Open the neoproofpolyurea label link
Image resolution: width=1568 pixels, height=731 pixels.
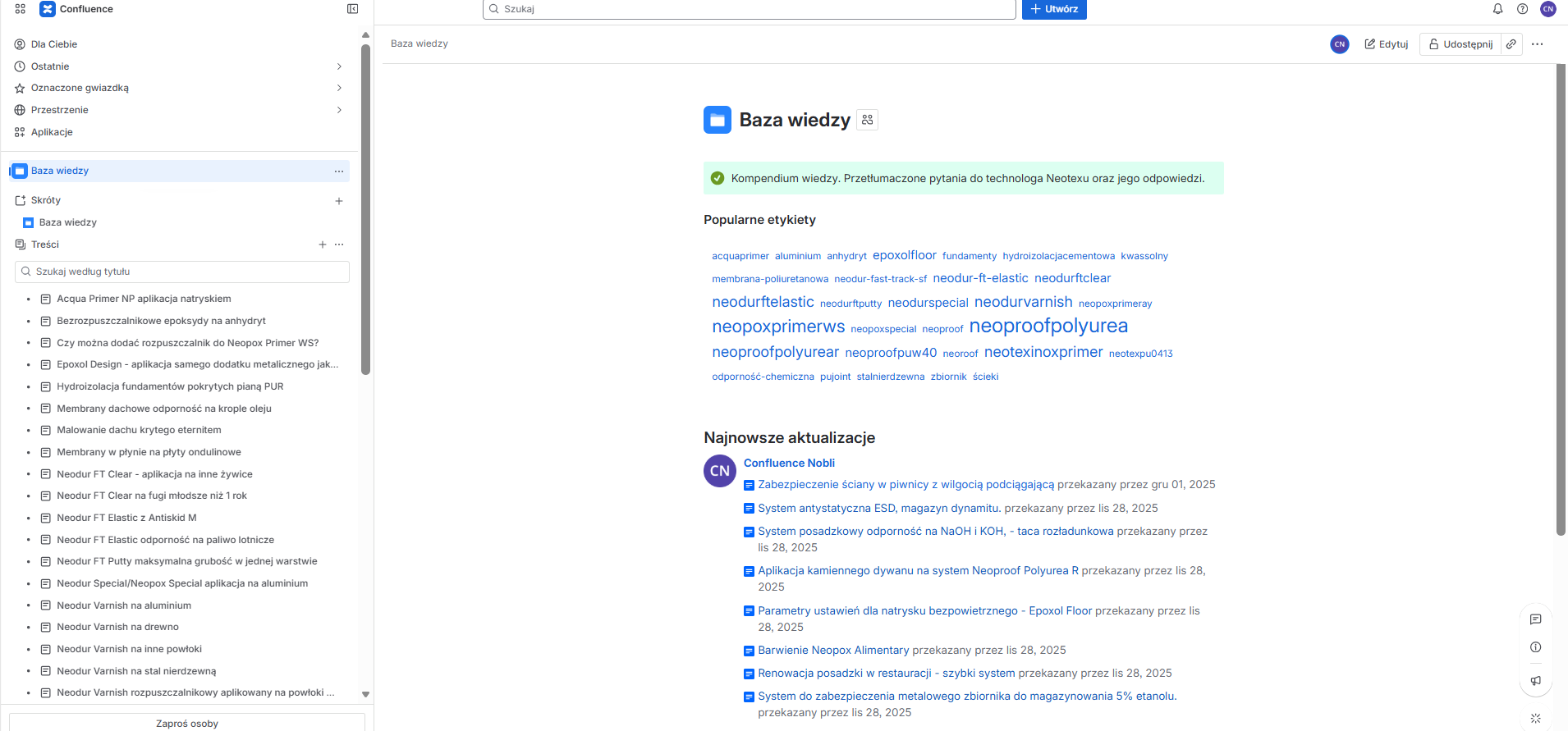[1048, 327]
